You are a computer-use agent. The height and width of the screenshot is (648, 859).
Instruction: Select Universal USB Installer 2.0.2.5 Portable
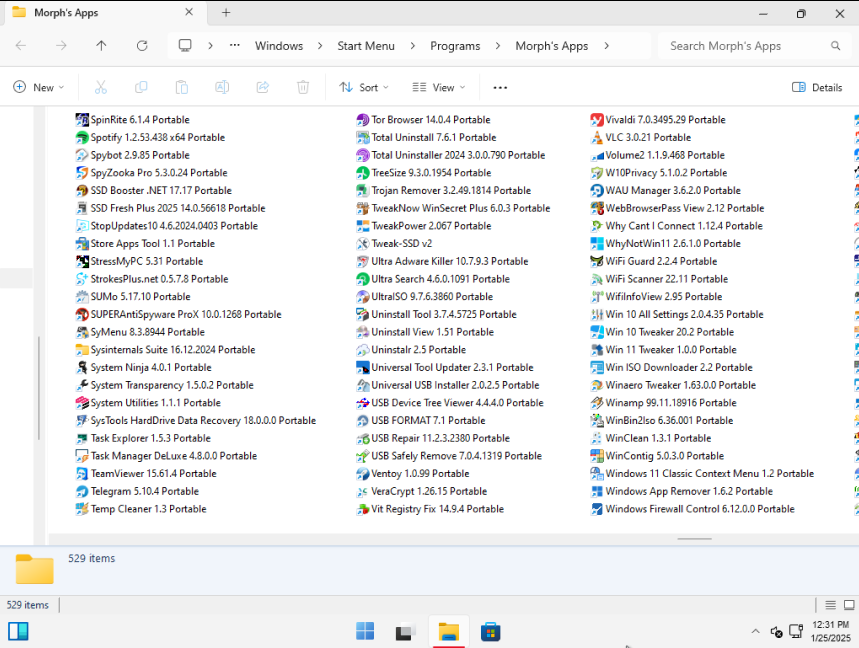[448, 385]
